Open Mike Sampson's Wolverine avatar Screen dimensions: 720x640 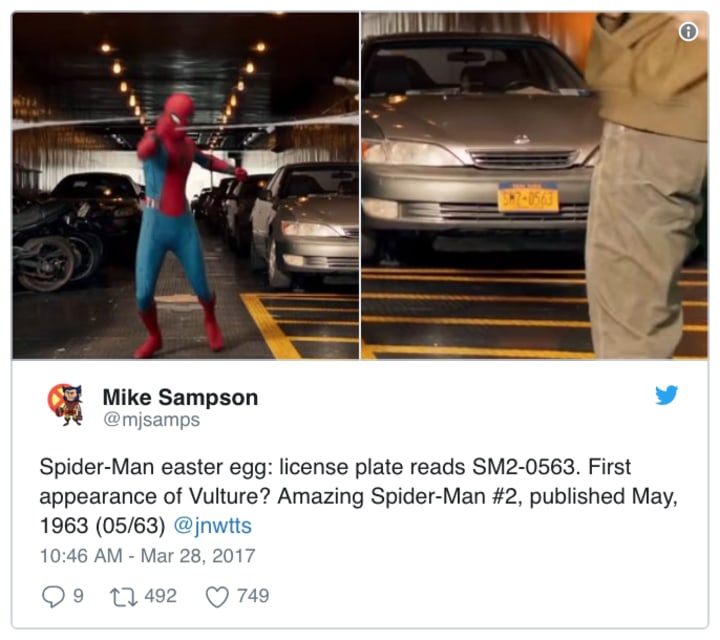pos(66,404)
